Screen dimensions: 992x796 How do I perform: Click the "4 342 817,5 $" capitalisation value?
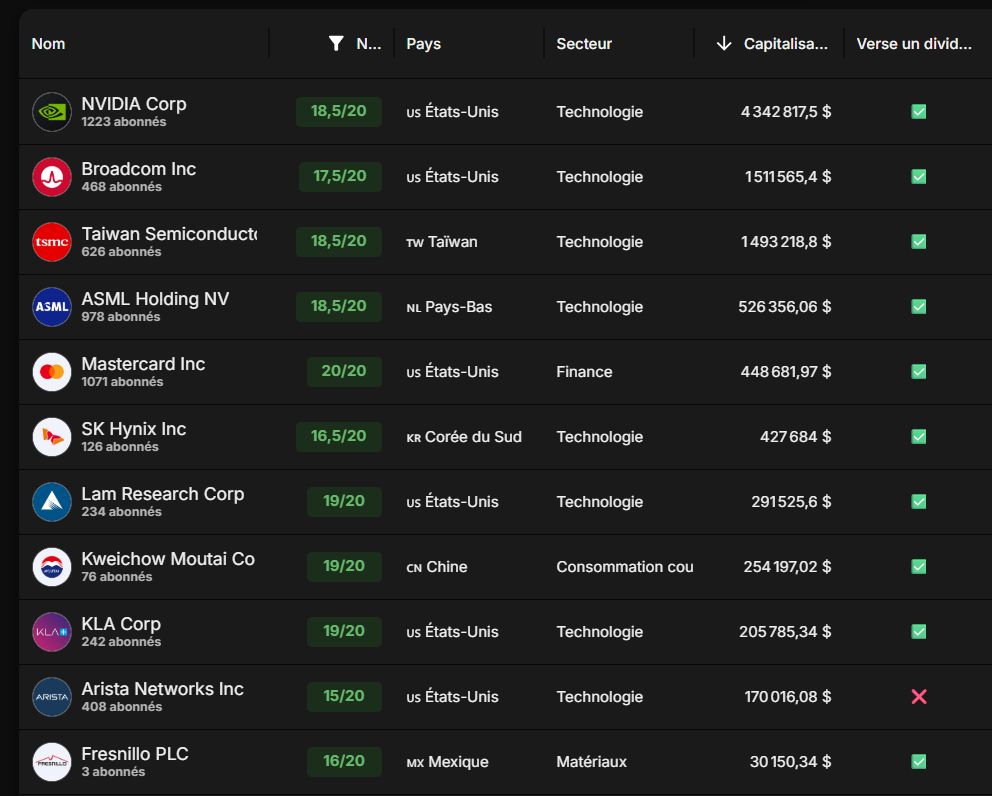click(x=786, y=112)
